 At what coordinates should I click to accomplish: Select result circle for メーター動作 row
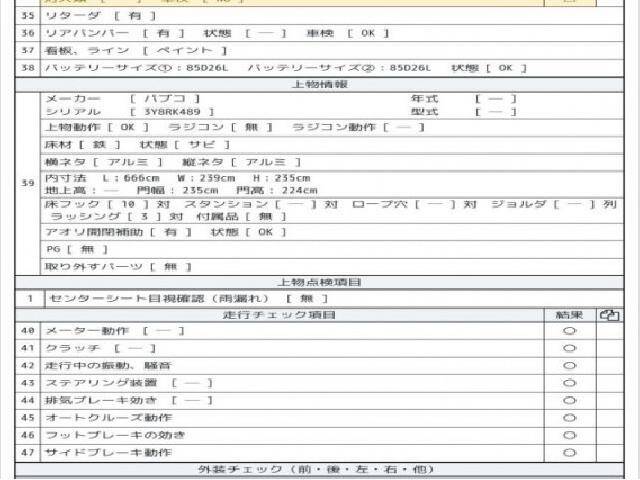coord(569,331)
